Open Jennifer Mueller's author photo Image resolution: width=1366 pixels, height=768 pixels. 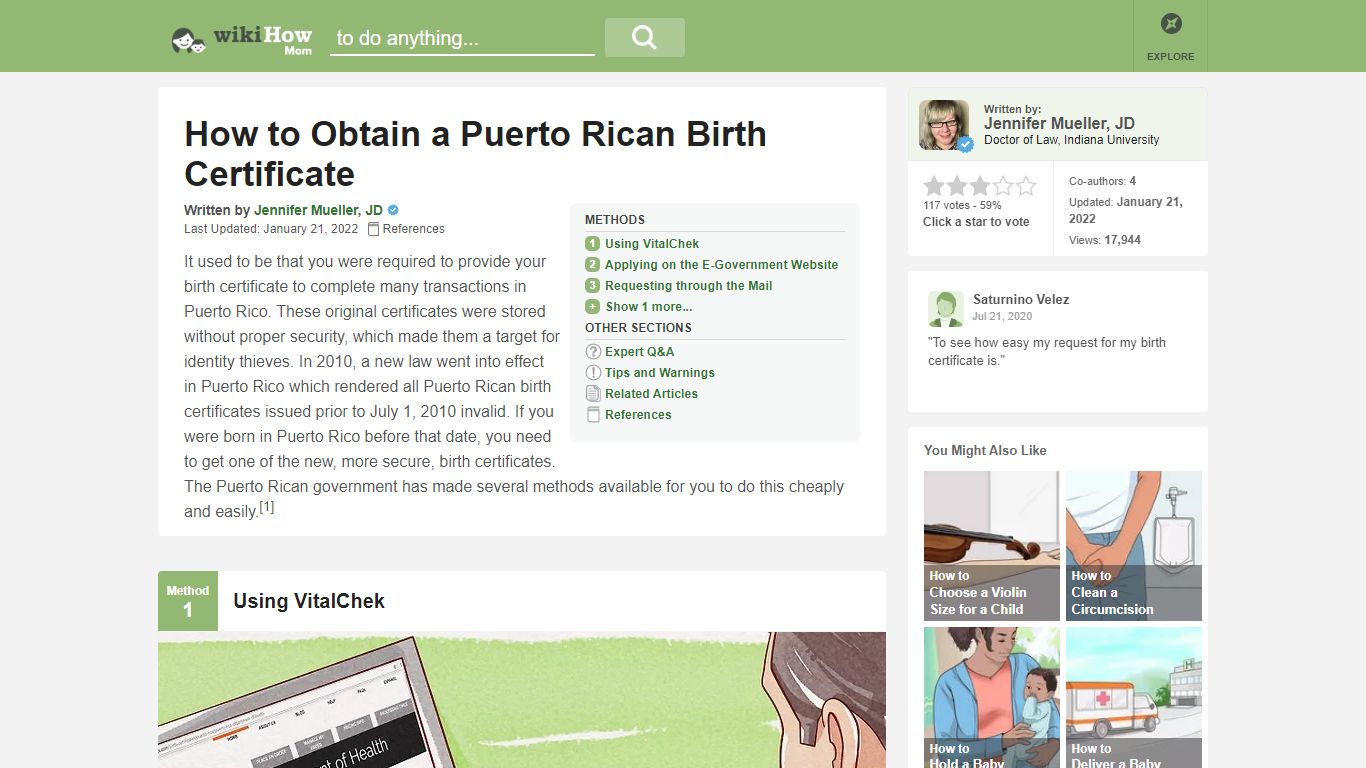944,125
